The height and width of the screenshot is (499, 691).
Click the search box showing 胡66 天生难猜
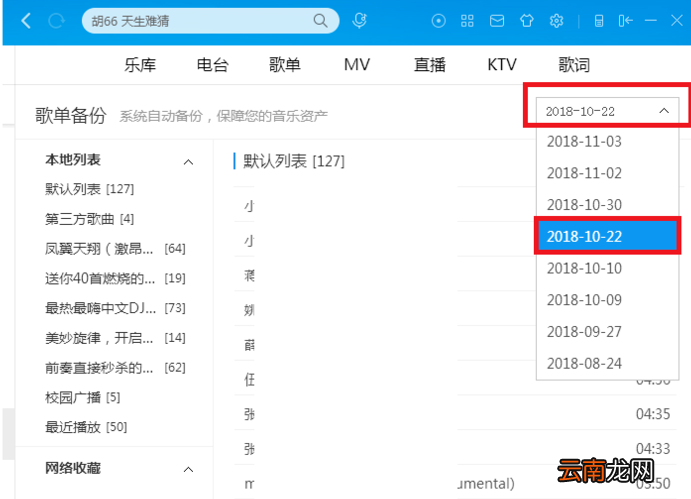211,21
